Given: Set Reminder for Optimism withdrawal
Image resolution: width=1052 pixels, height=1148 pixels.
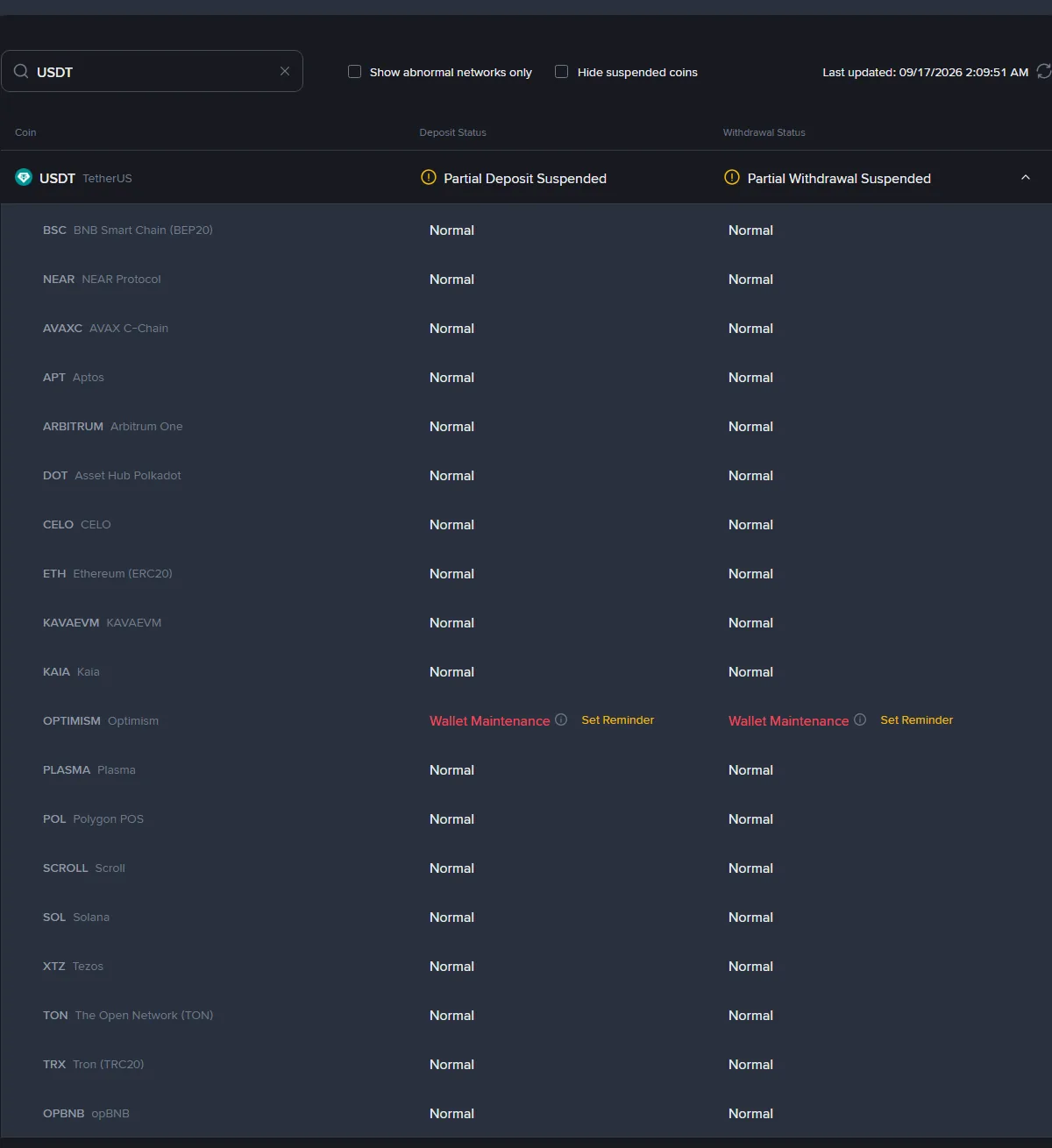Looking at the screenshot, I should tap(916, 720).
